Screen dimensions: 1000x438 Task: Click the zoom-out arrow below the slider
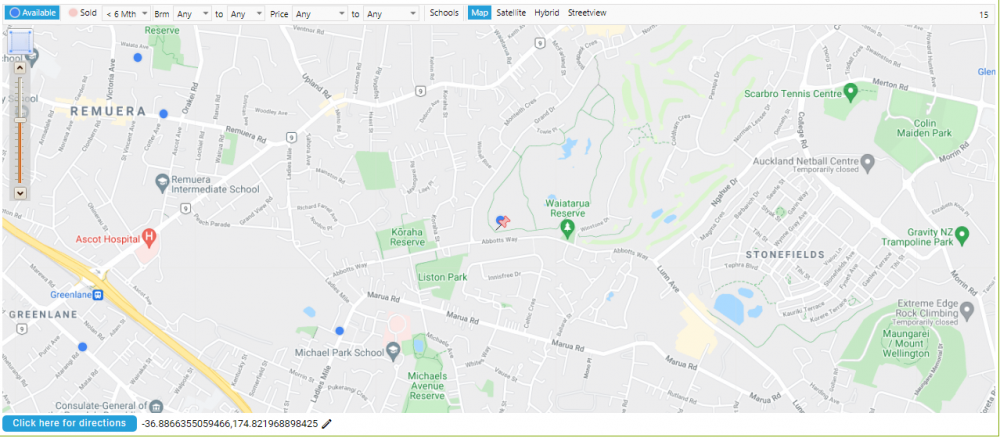pos(20,193)
